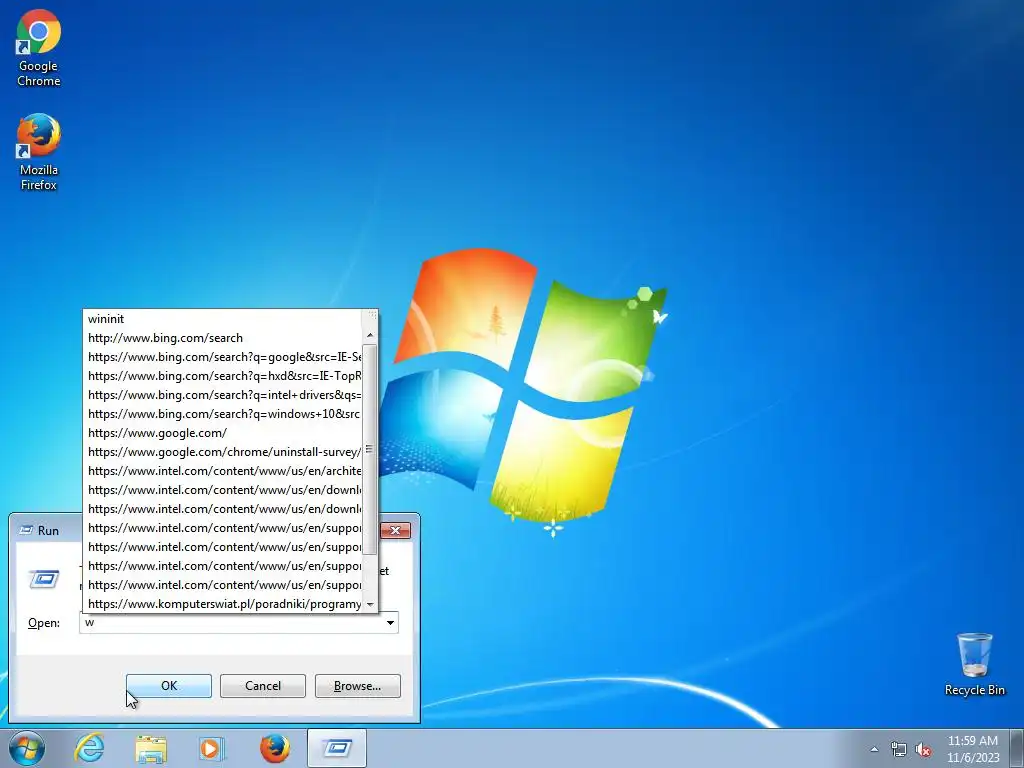Click the suggestion list scroll up arrow
The height and width of the screenshot is (768, 1024).
click(x=370, y=335)
